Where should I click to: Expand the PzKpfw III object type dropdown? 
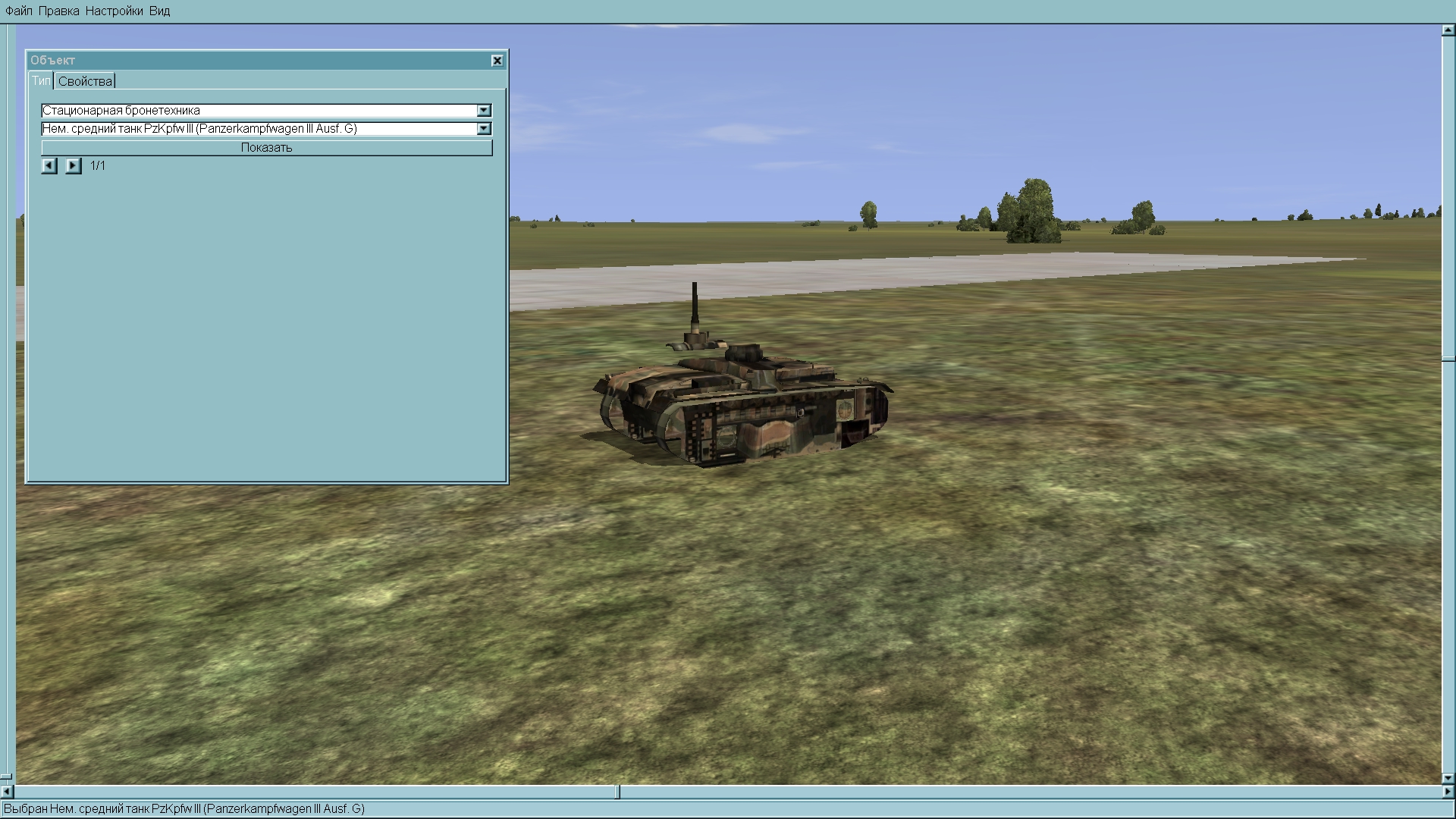484,129
